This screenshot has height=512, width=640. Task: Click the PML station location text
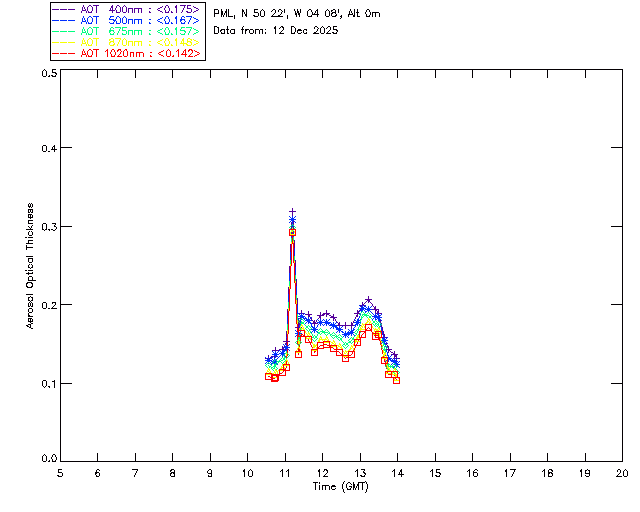(297, 13)
